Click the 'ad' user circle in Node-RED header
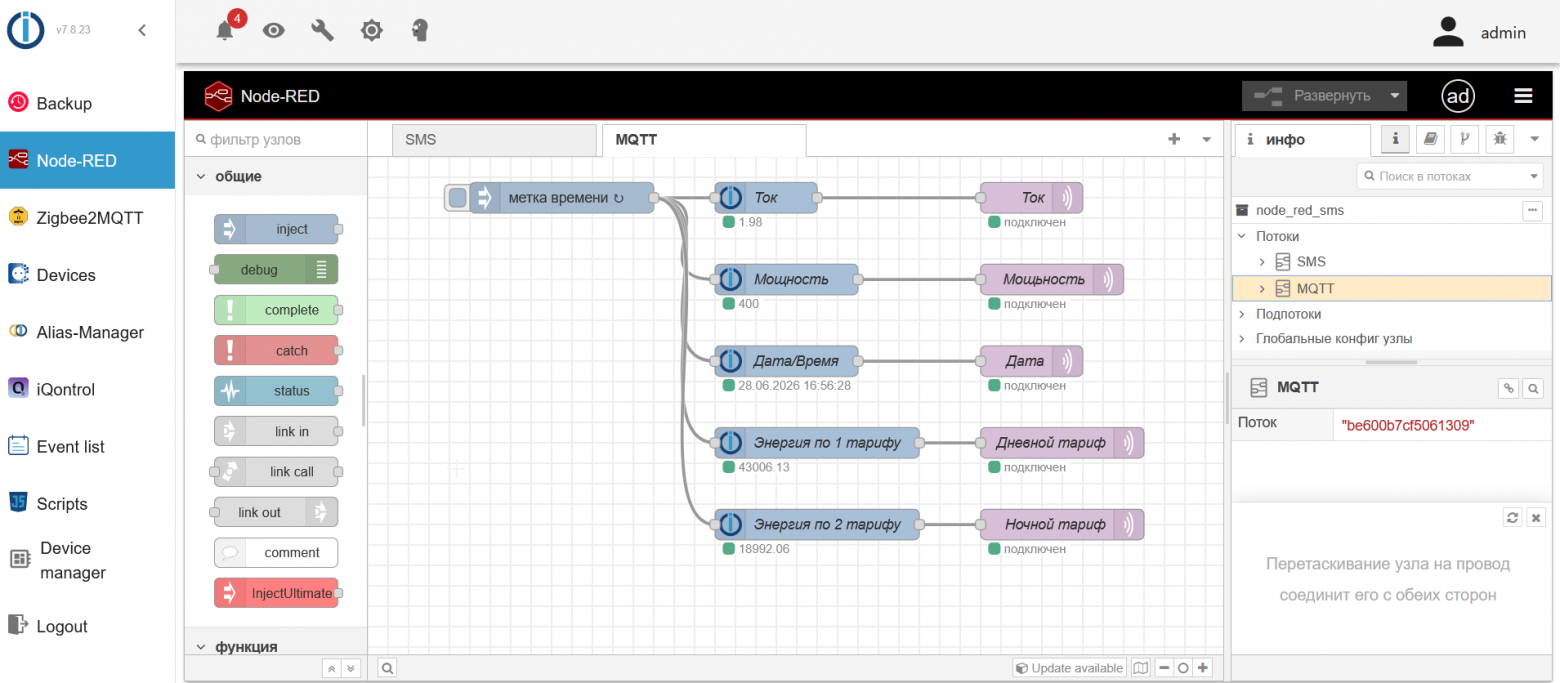1560x683 pixels. [x=1459, y=96]
